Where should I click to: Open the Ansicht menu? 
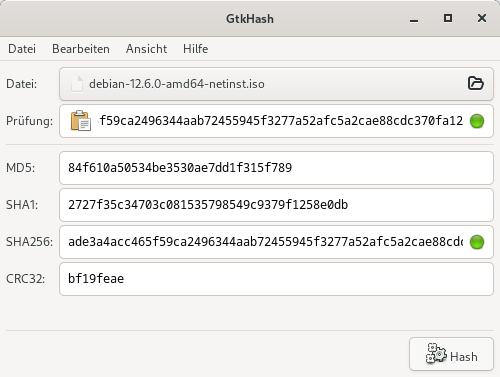tap(146, 49)
